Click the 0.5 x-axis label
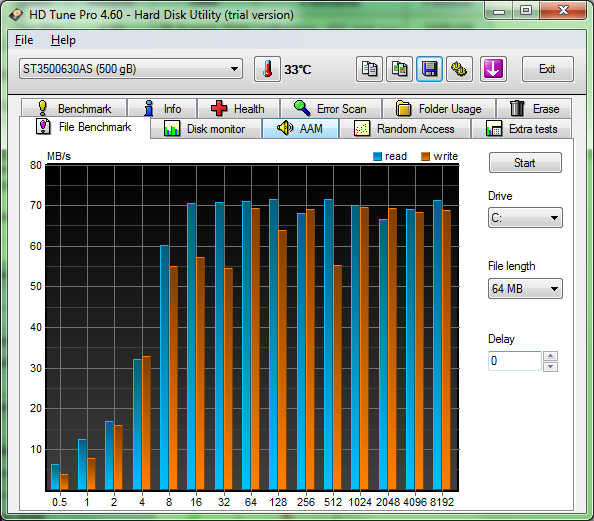 point(59,502)
